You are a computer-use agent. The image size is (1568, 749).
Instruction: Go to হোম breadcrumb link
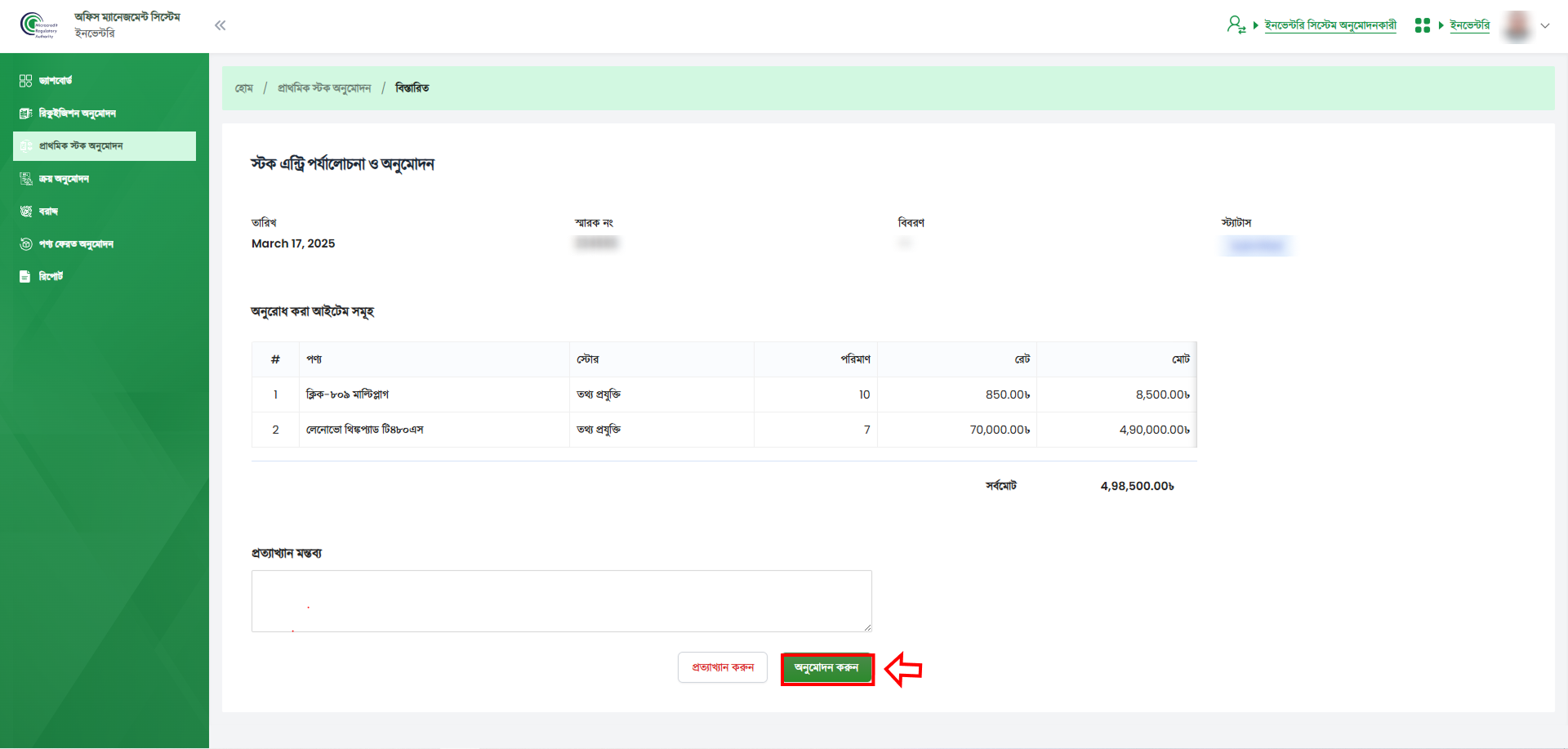click(244, 88)
